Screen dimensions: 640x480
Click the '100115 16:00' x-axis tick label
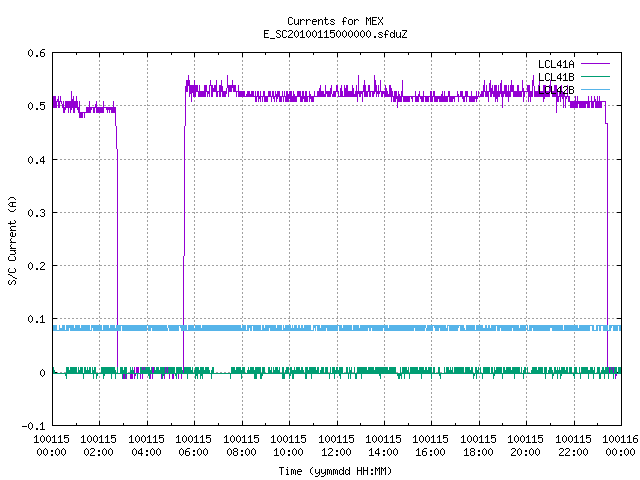[x=431, y=445]
